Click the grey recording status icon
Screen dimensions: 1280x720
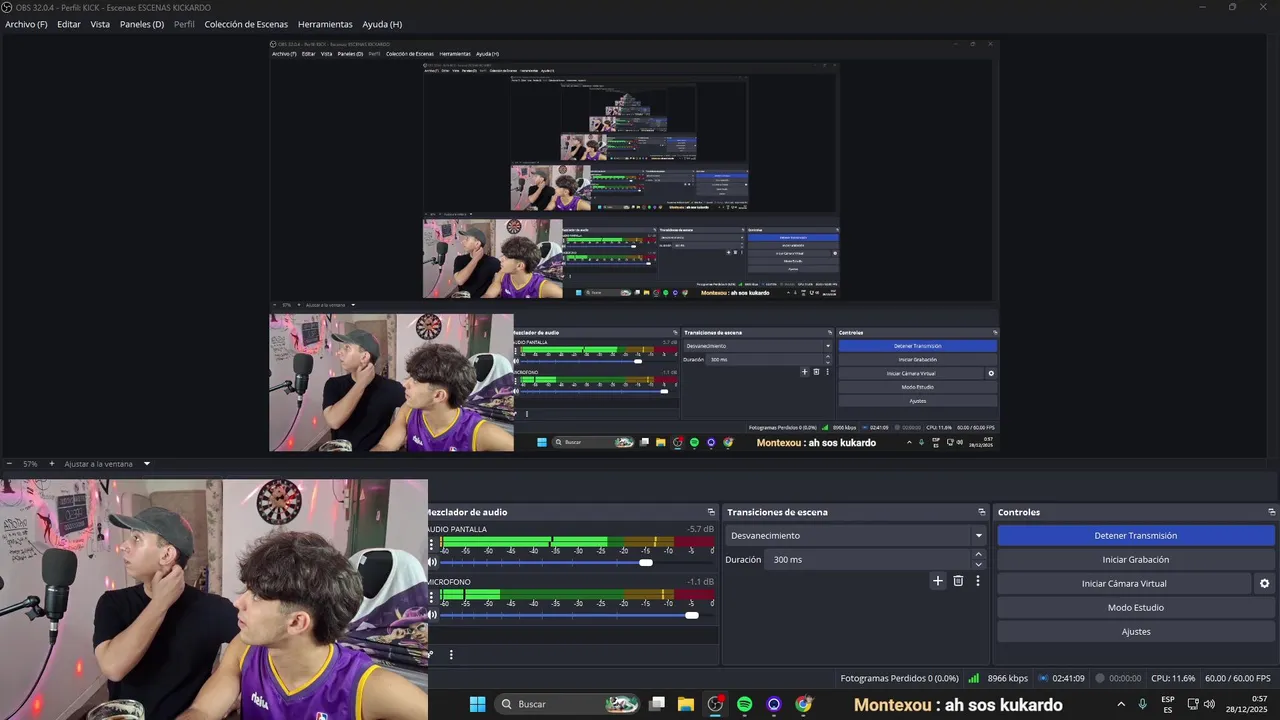tap(1100, 678)
